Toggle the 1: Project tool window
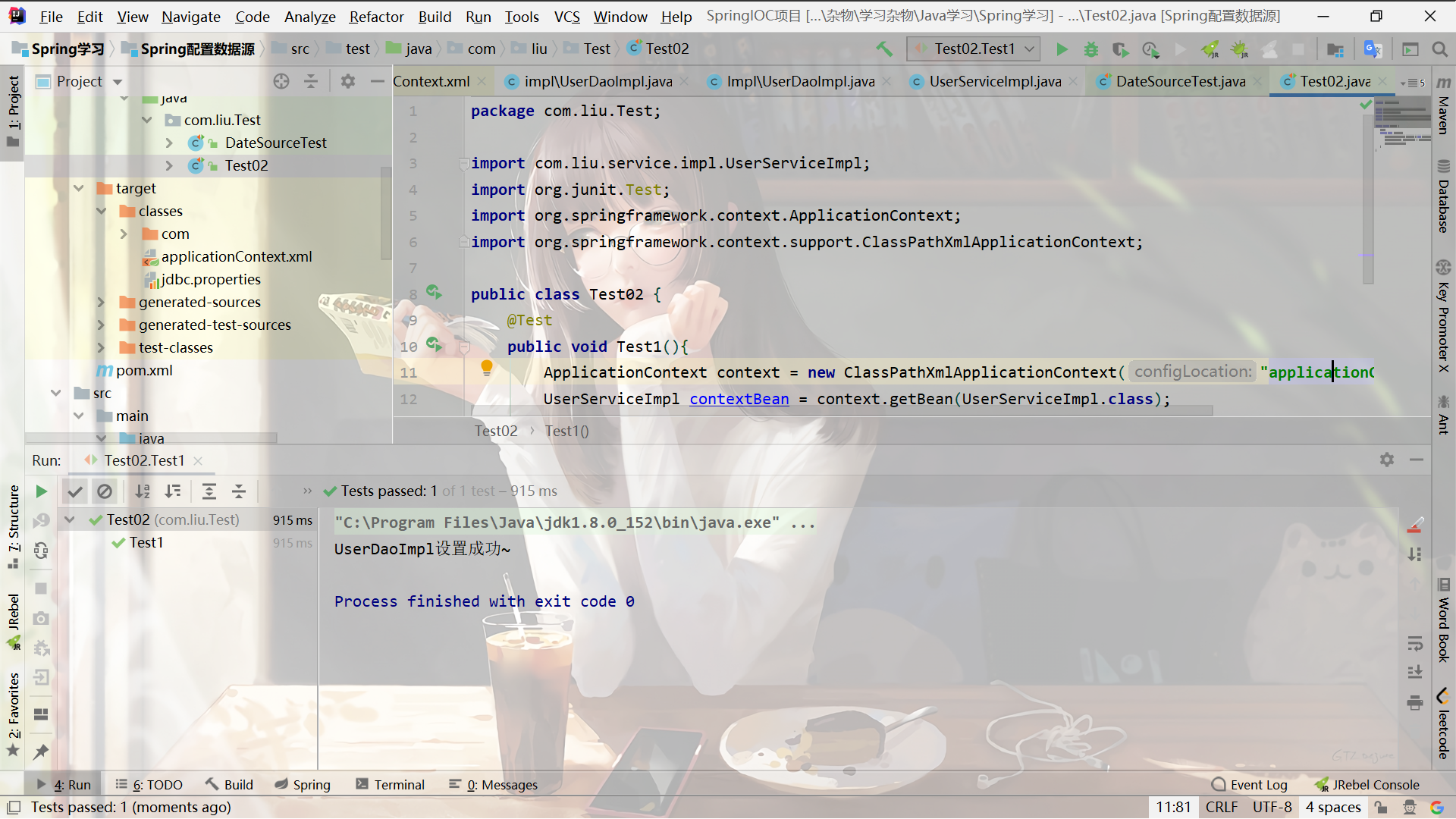1456x819 pixels. coord(14,111)
